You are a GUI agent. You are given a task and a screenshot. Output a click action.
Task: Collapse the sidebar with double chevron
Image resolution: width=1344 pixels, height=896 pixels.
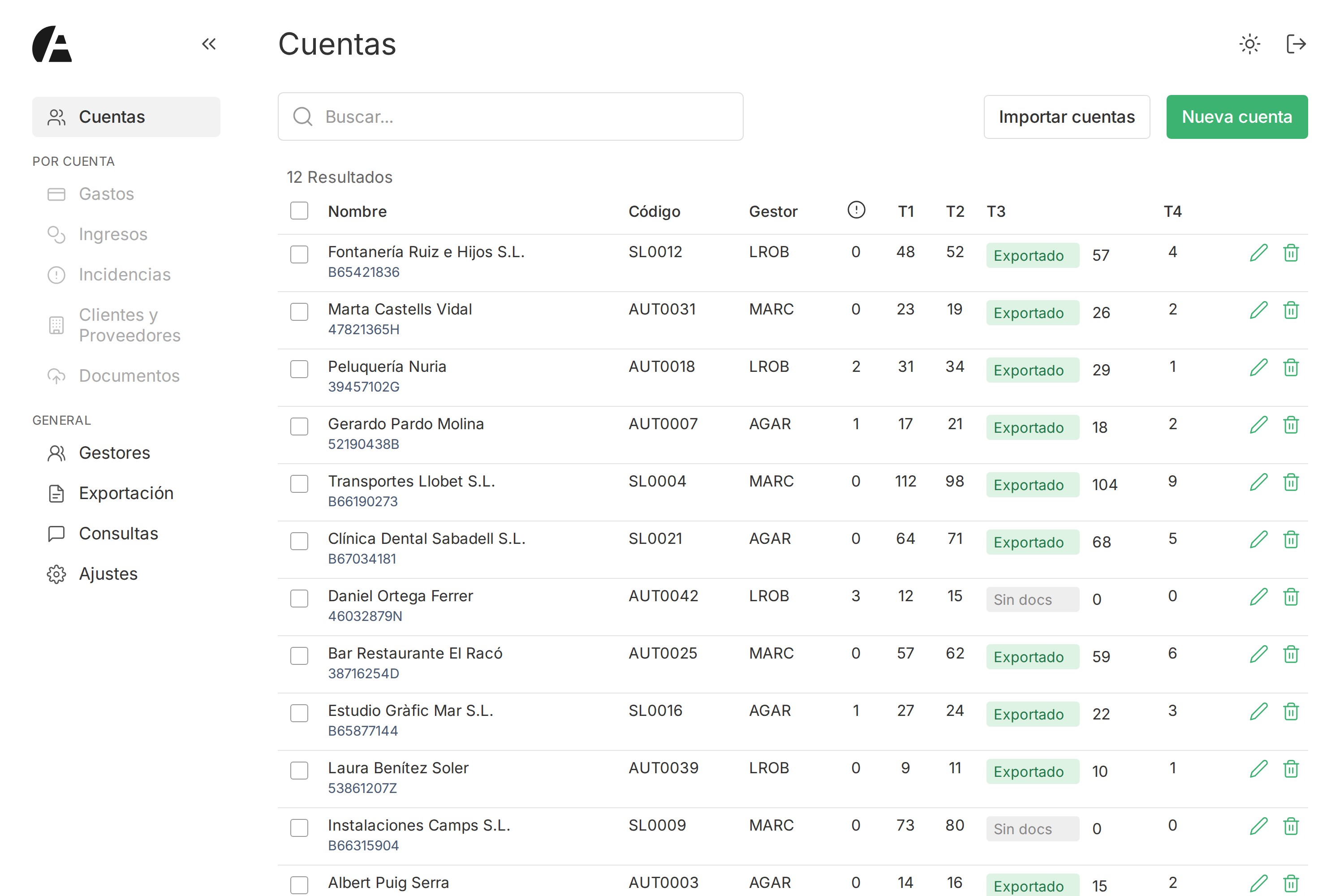coord(209,44)
